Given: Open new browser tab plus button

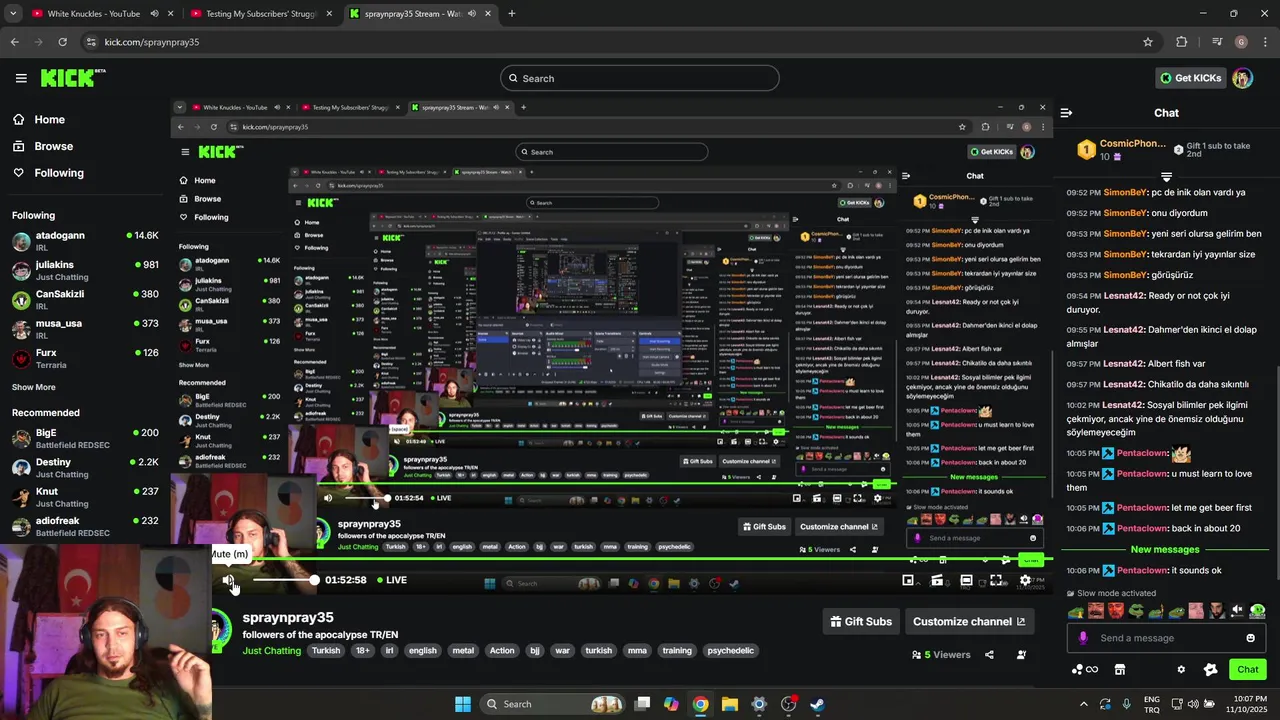Looking at the screenshot, I should click(x=511, y=14).
